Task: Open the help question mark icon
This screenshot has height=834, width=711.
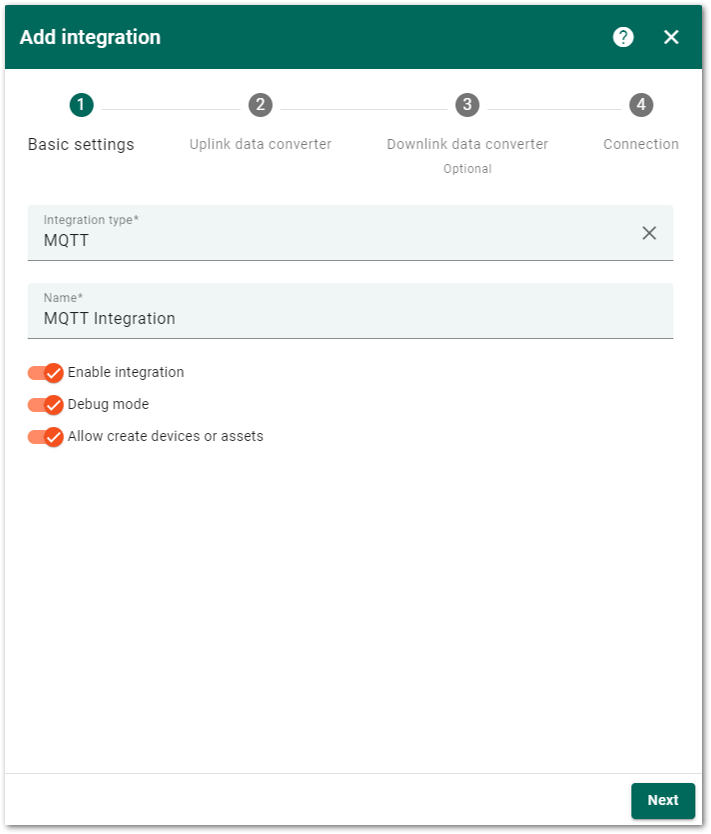Action: click(623, 37)
